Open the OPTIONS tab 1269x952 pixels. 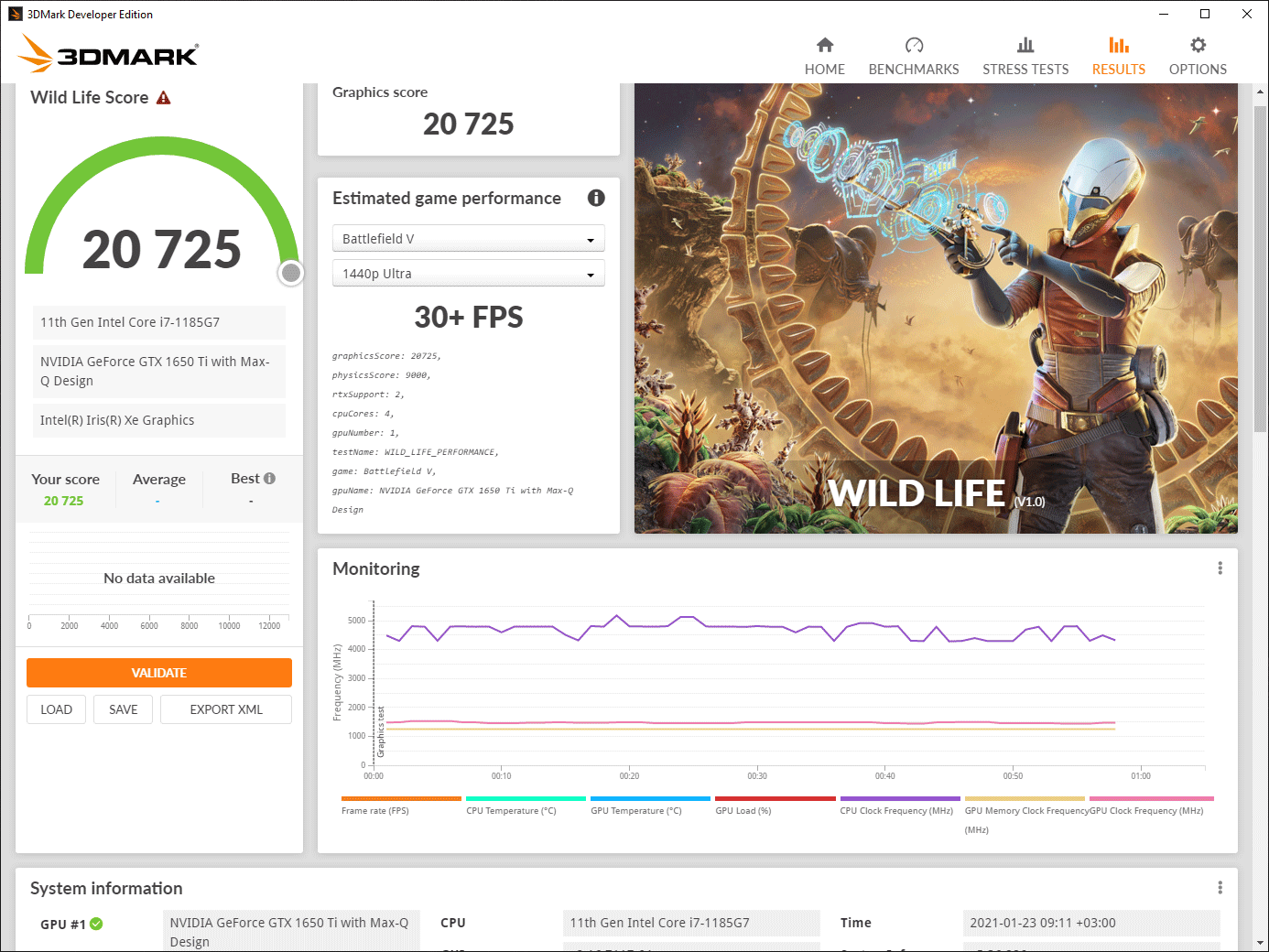point(1198,57)
